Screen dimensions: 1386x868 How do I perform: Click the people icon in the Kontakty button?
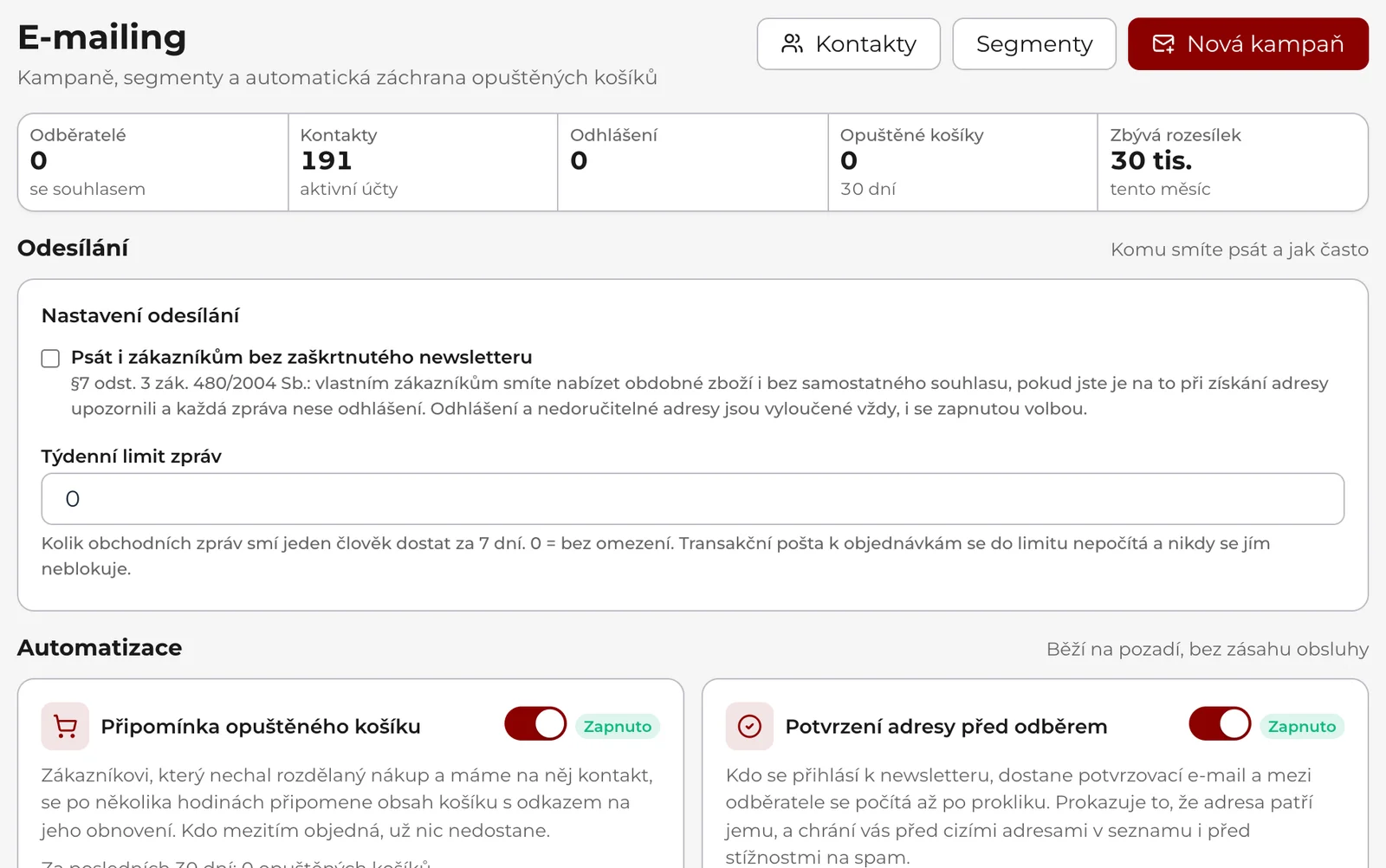pyautogui.click(x=792, y=44)
